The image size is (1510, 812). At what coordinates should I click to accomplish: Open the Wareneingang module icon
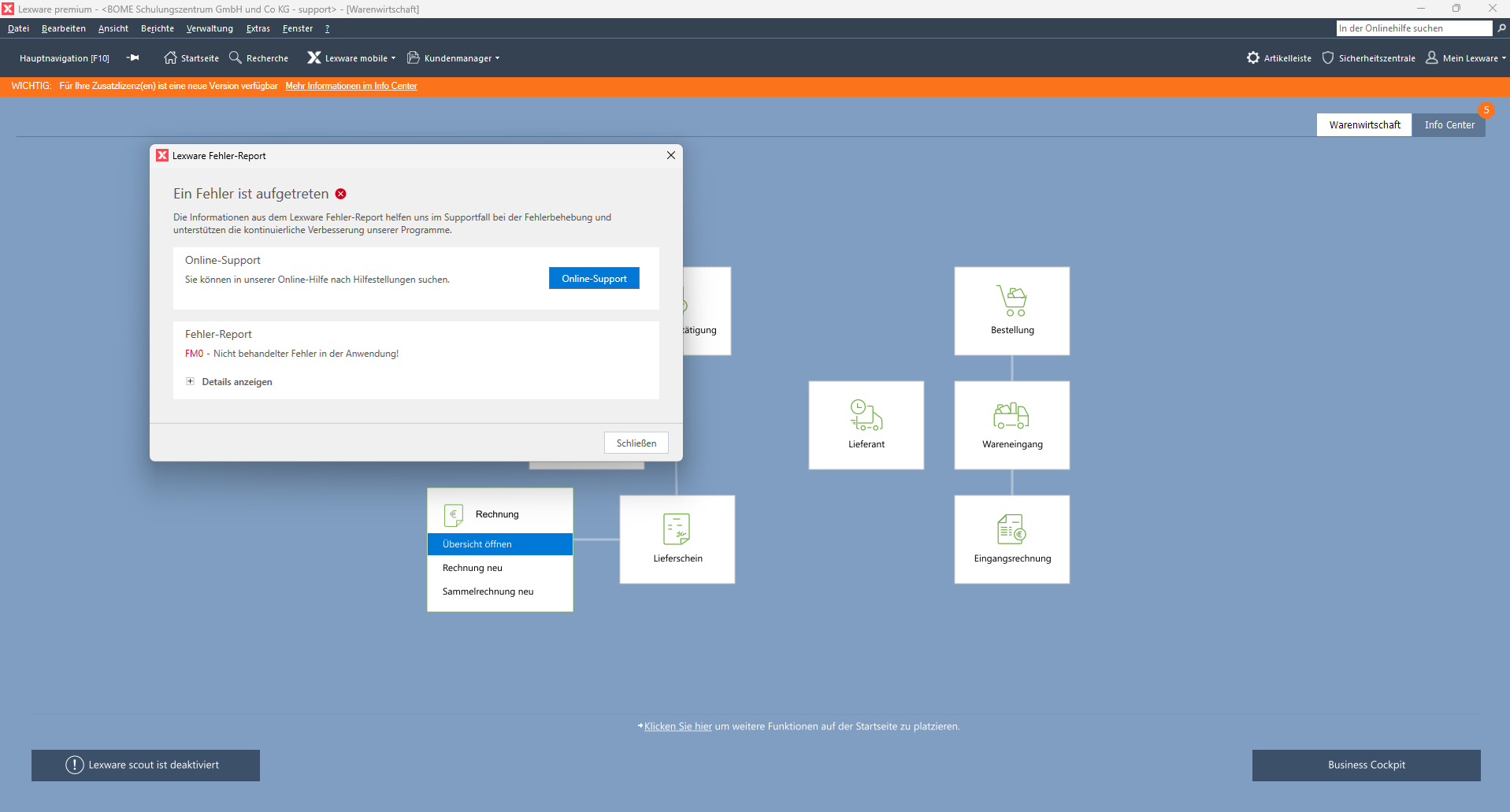pyautogui.click(x=1011, y=425)
